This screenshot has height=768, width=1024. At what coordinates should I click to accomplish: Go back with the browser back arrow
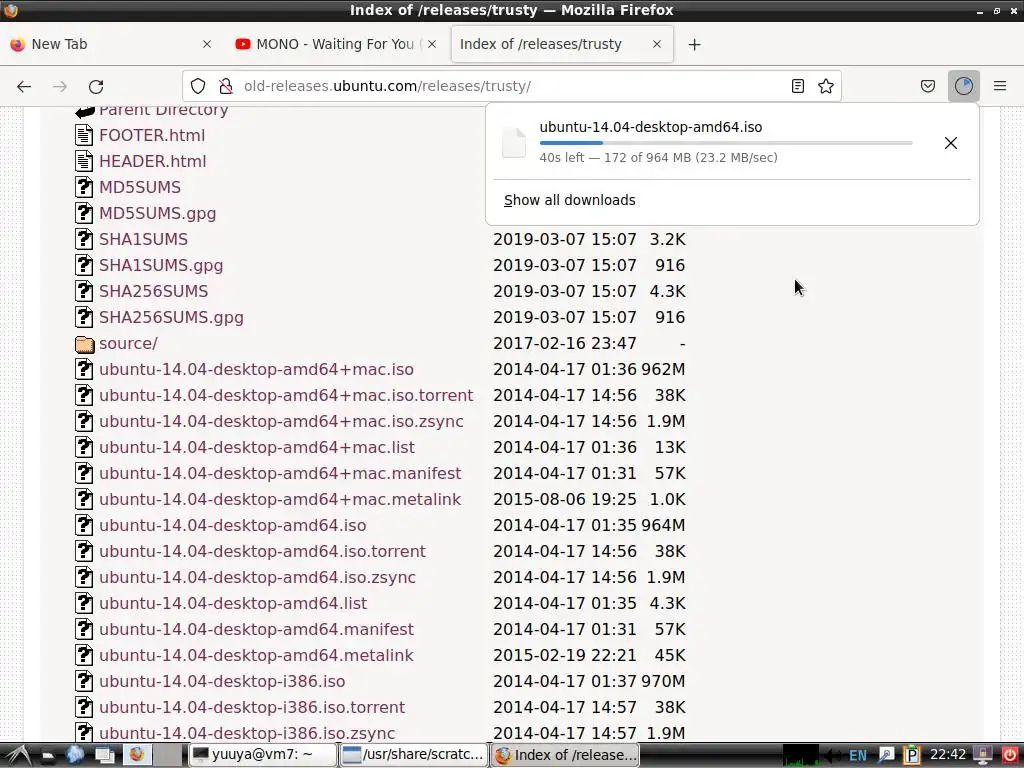coord(24,86)
